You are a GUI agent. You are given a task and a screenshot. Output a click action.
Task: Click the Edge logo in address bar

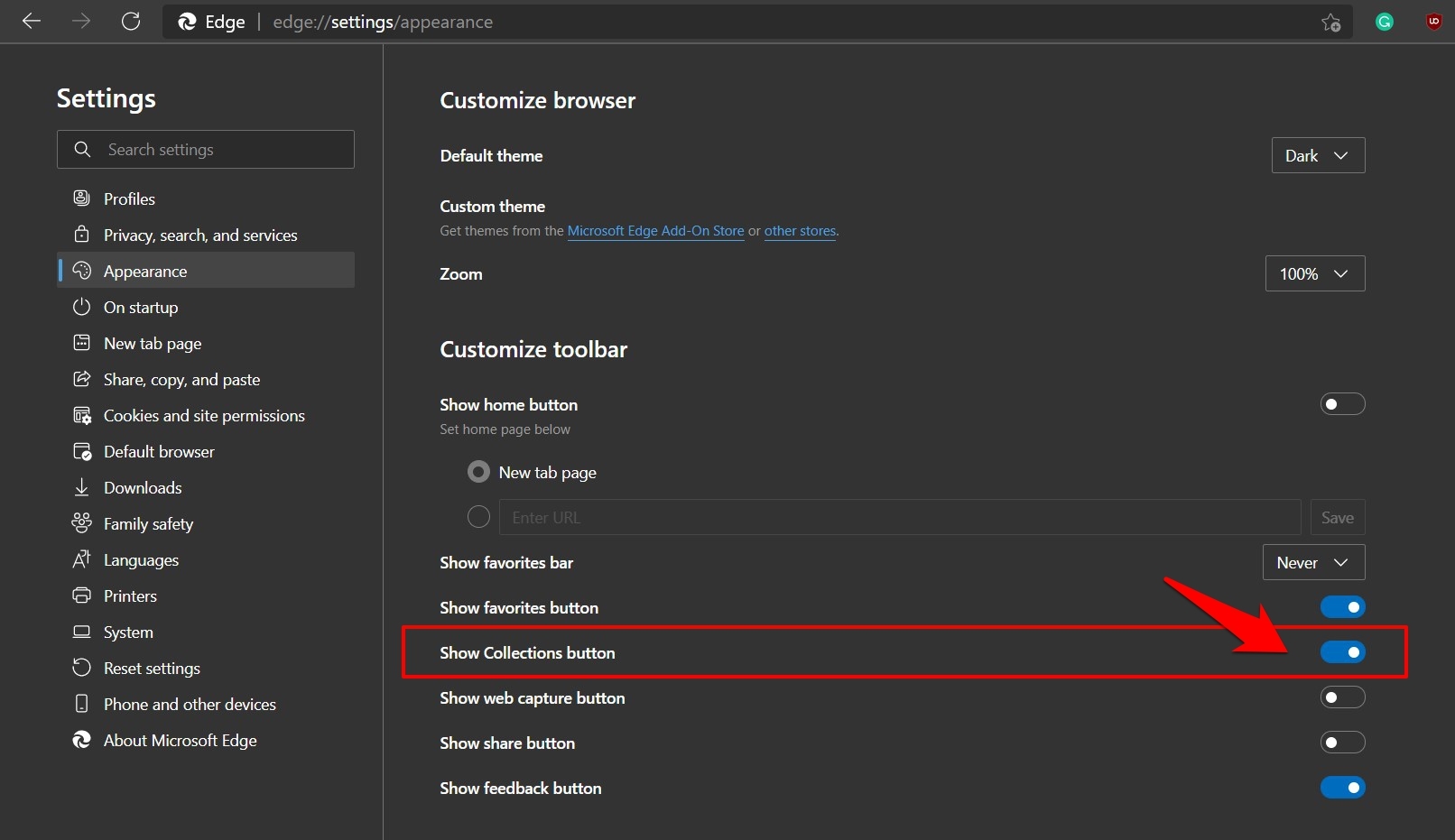[187, 22]
